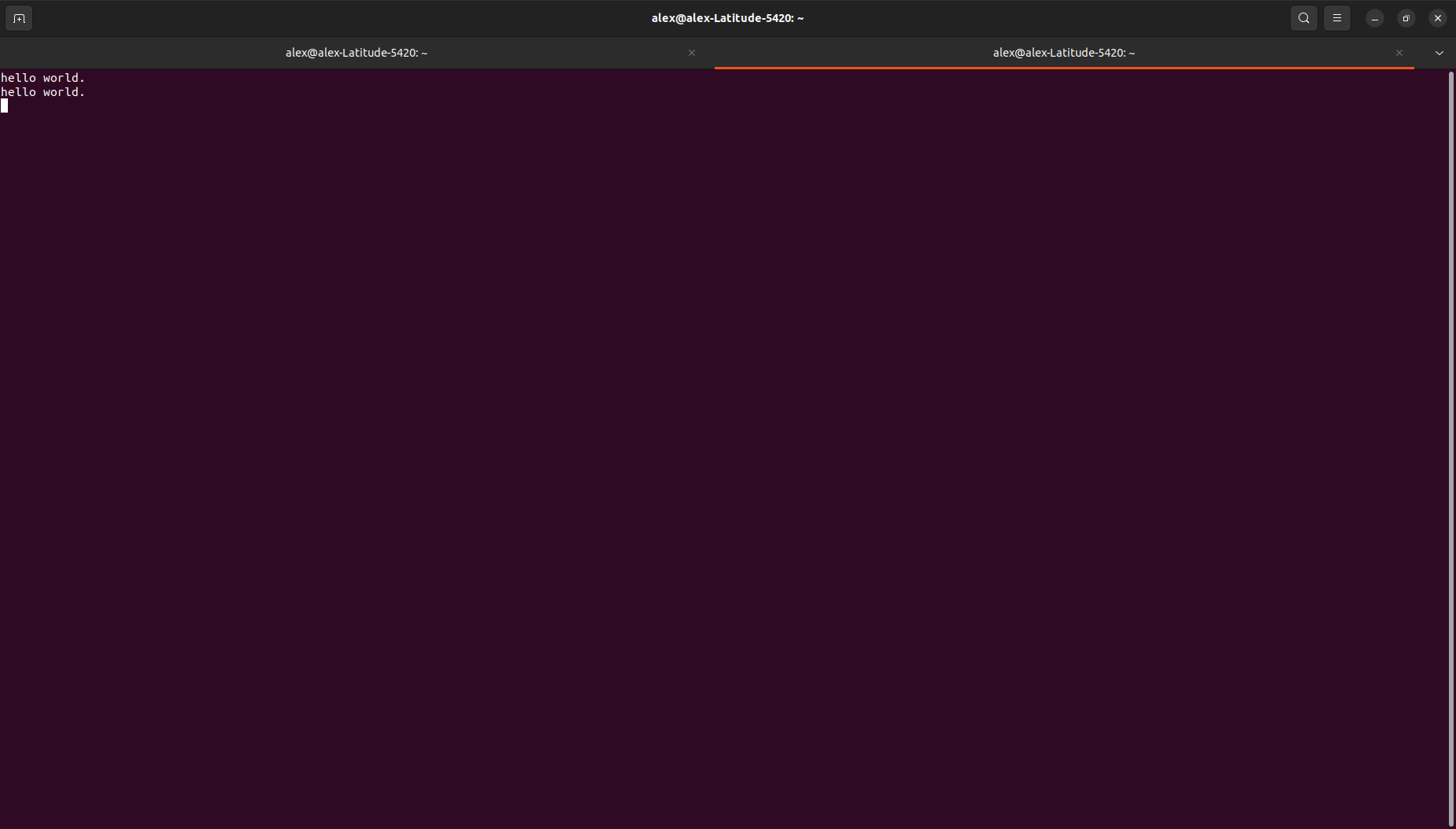Select the active right terminal tab
1456x829 pixels.
pos(1062,53)
